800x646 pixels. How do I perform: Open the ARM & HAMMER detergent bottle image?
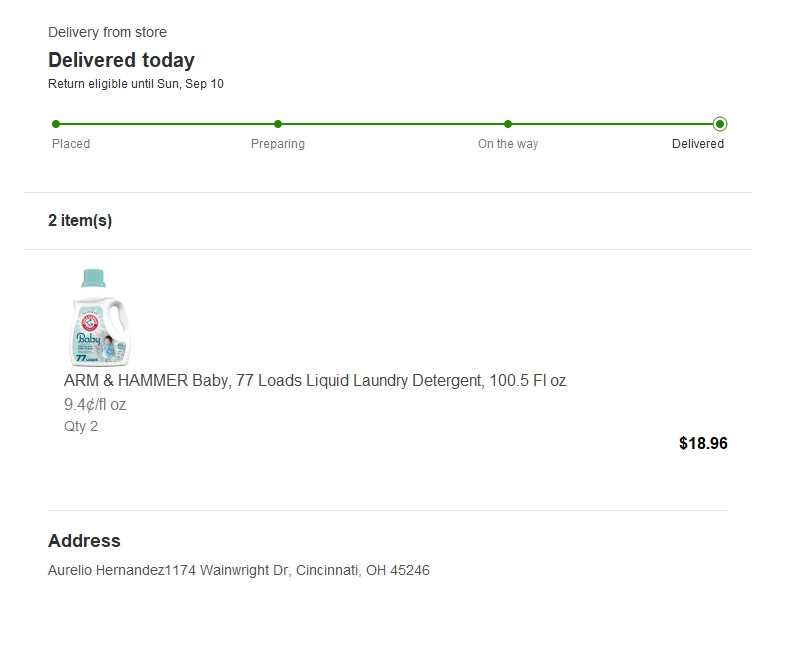point(99,316)
